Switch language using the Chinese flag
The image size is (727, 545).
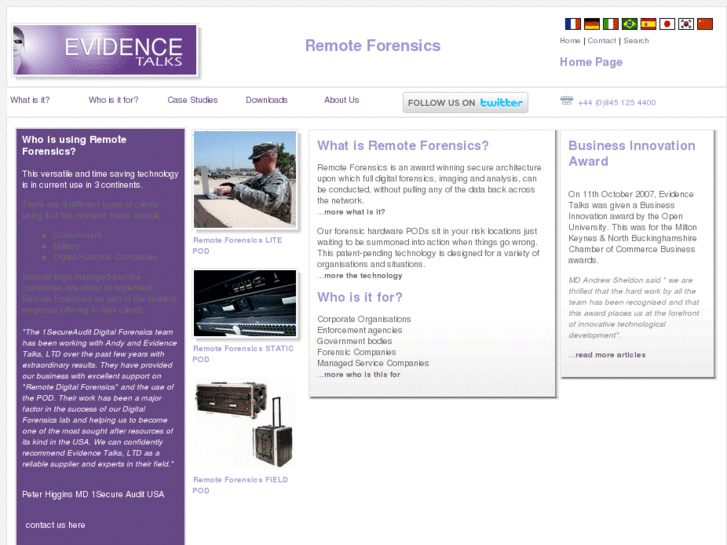[705, 24]
